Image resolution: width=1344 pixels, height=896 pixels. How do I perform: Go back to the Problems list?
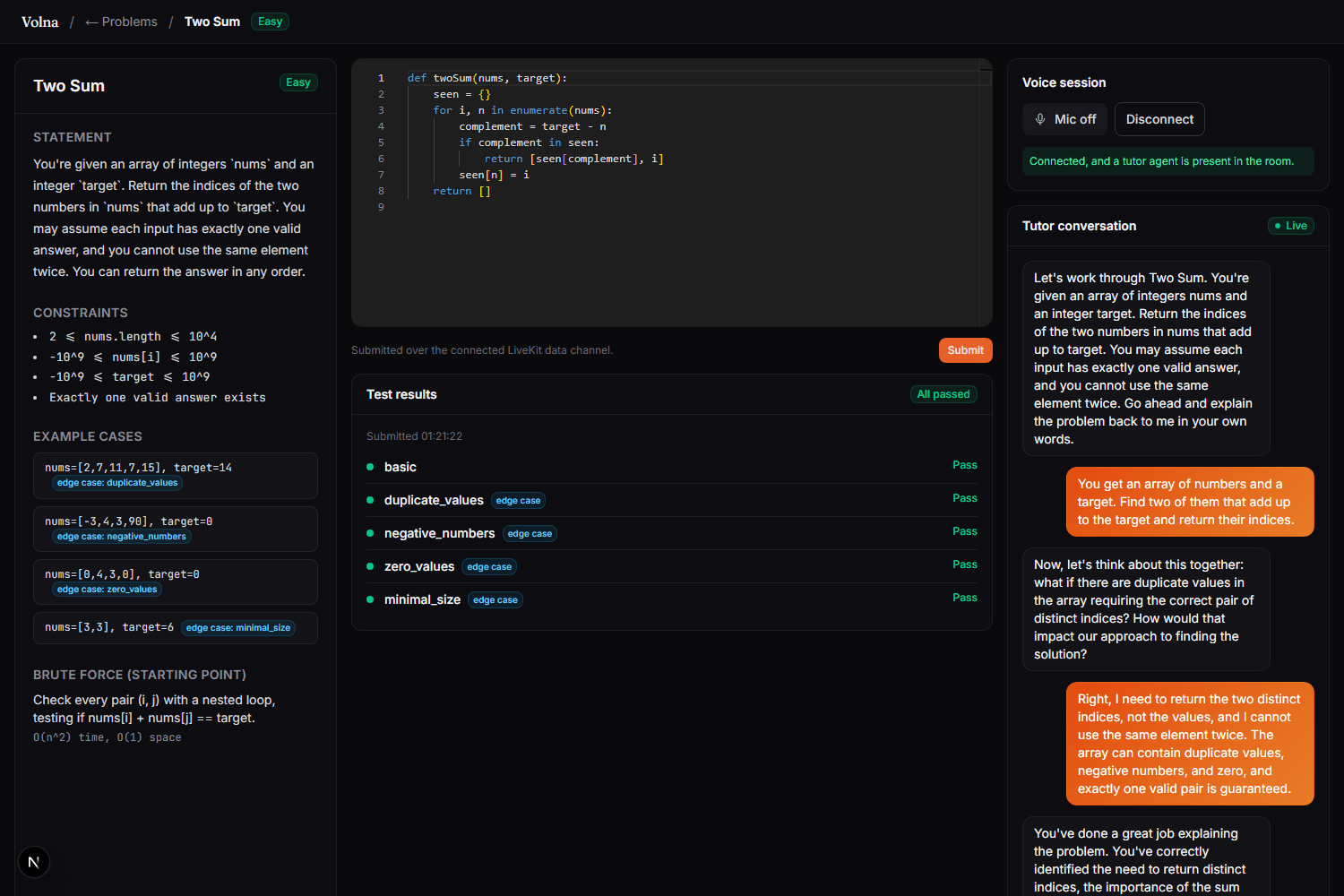click(121, 22)
